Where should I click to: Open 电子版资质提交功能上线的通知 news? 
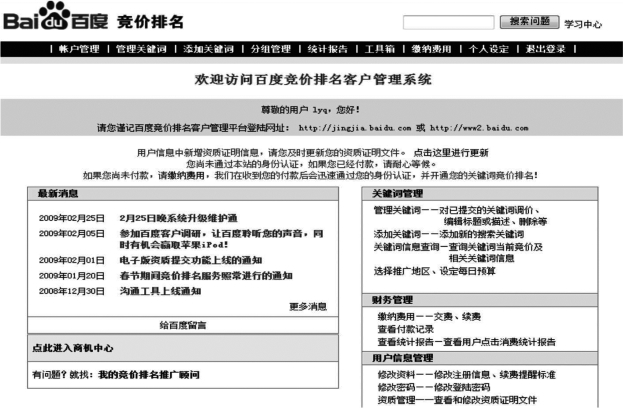(191, 260)
